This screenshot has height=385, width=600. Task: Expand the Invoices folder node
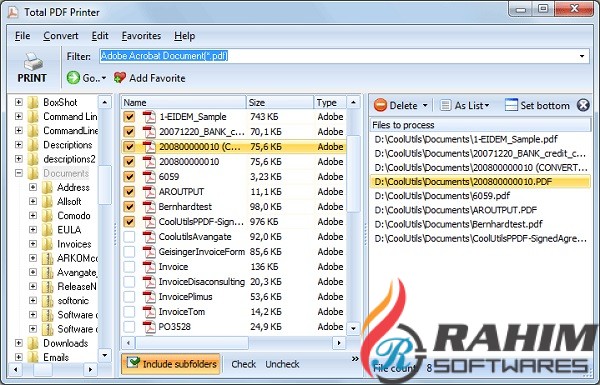pos(33,244)
